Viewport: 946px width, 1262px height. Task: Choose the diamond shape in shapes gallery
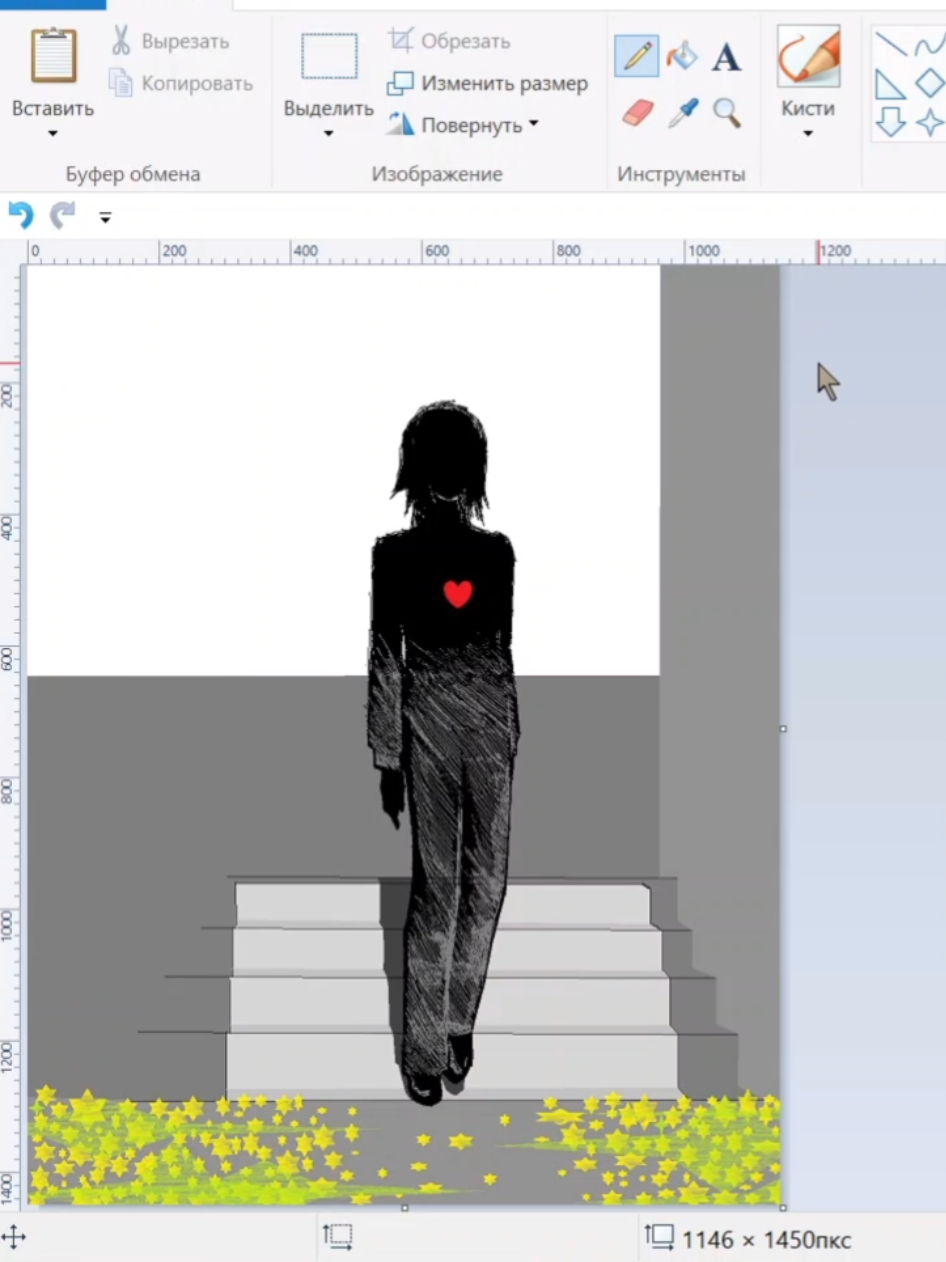point(931,84)
